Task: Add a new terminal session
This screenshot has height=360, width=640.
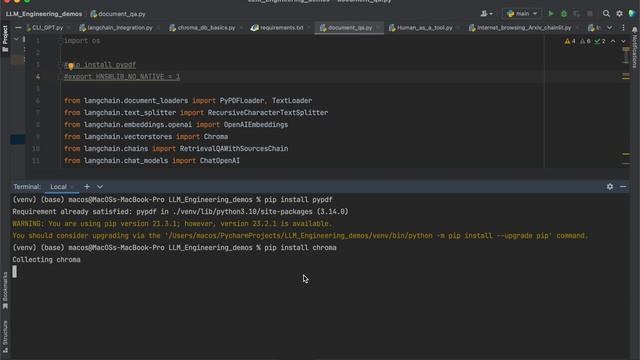Action: pos(87,187)
